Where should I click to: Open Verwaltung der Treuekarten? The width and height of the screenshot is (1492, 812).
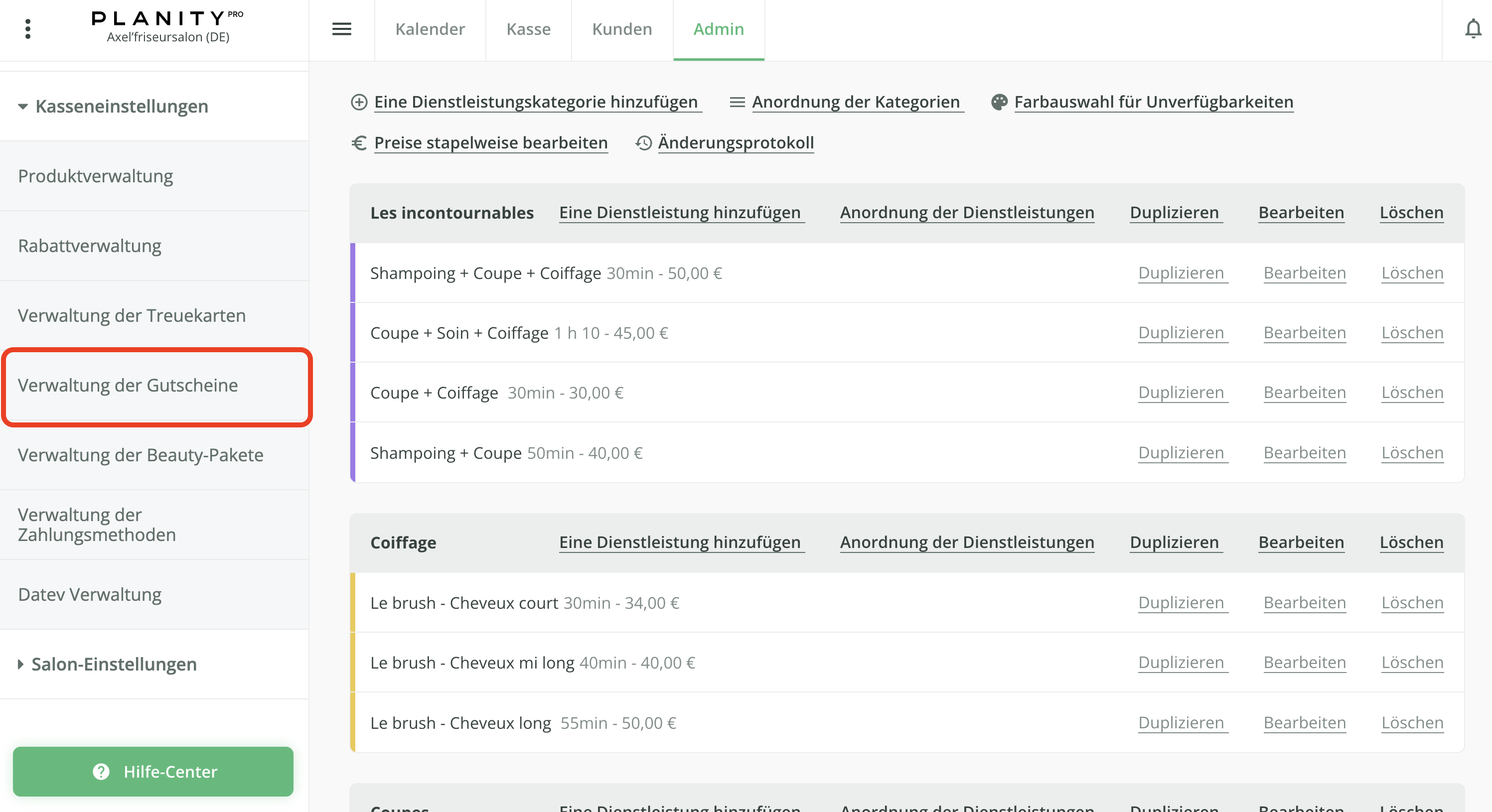tap(154, 316)
